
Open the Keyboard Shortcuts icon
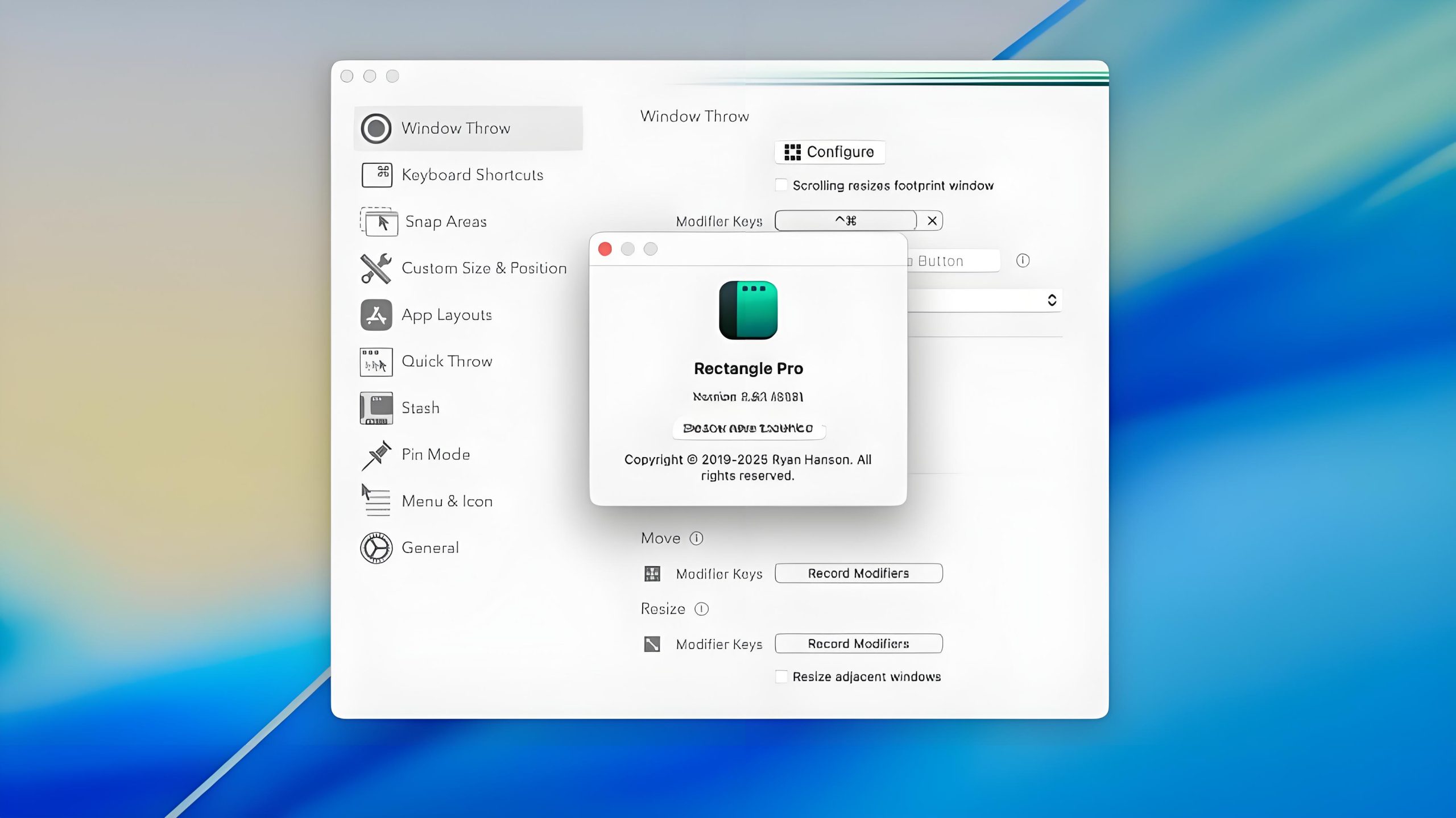pos(377,175)
